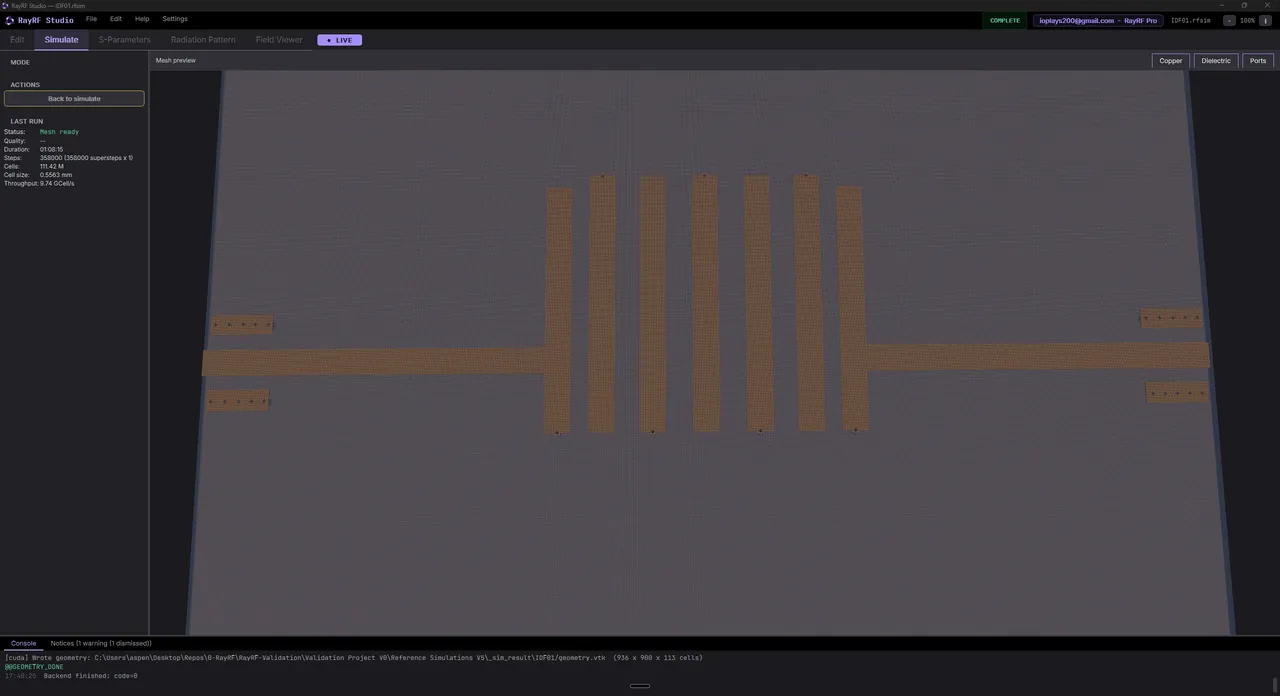Click the Cells value 111.42 M
Image resolution: width=1280 pixels, height=696 pixels.
pos(52,167)
